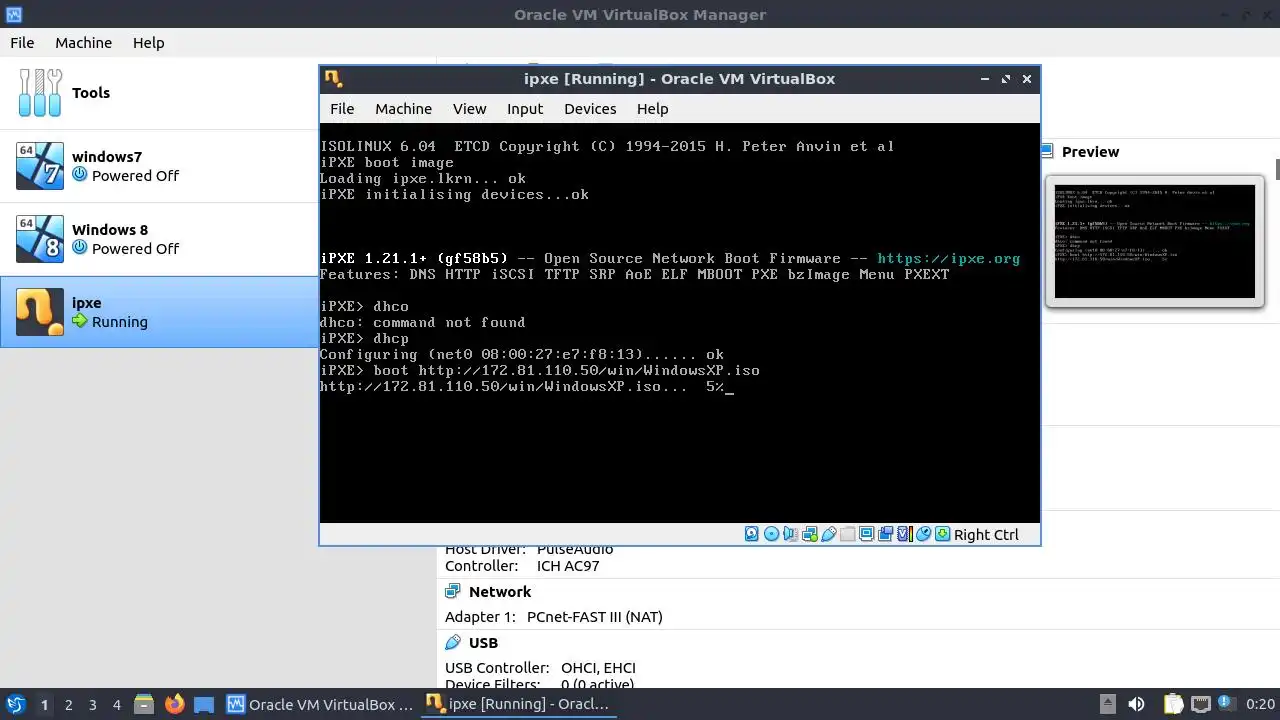
Task: Click the volume speaker tray icon
Action: coord(1136,704)
